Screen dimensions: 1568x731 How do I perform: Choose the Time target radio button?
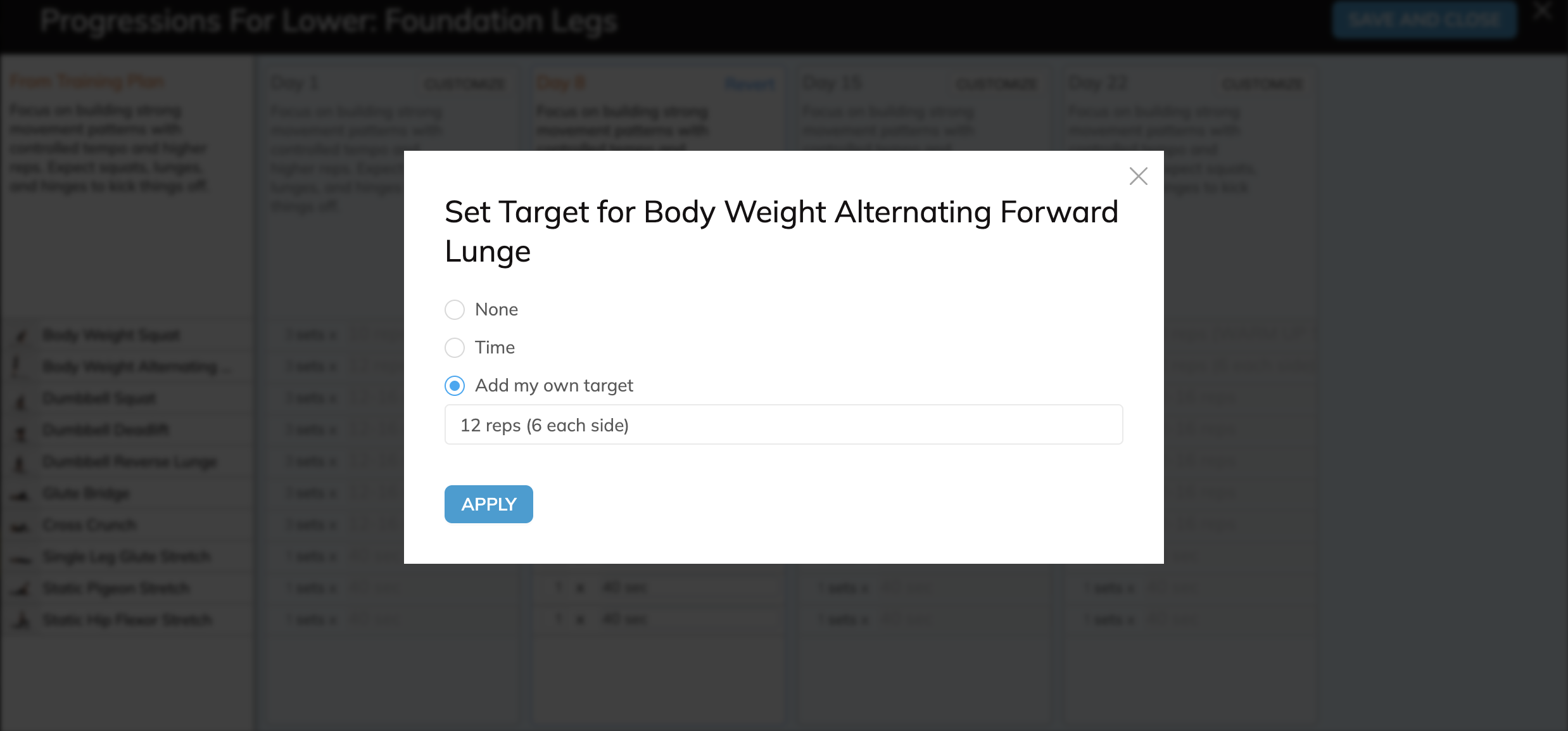(x=455, y=348)
